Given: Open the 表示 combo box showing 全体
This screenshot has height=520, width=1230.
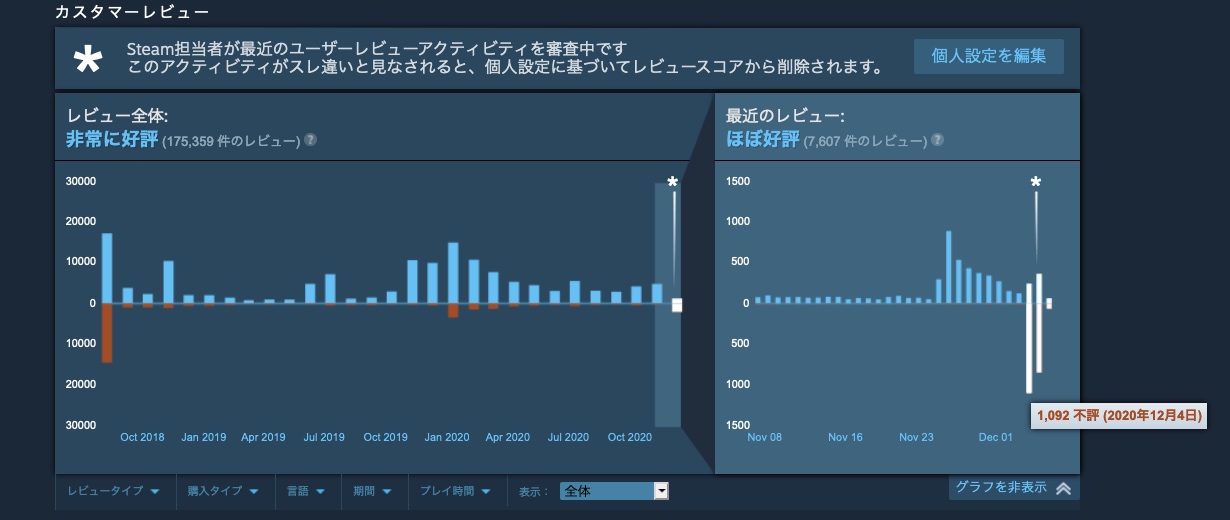Looking at the screenshot, I should [614, 491].
